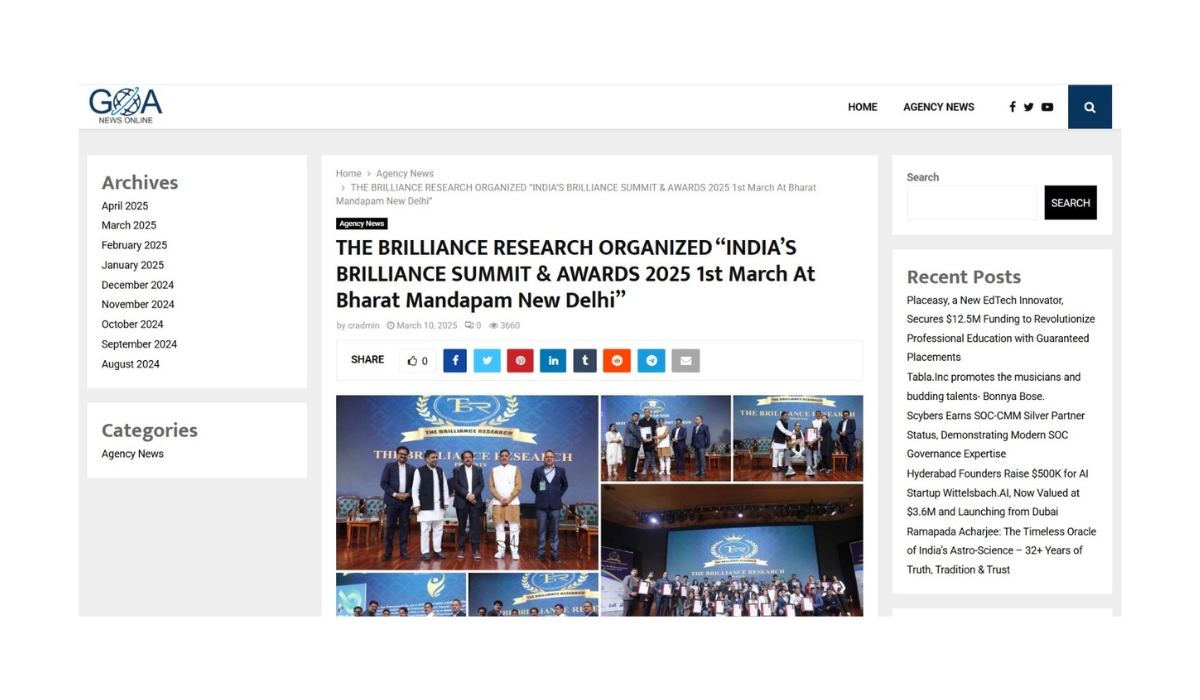Share the article on Twitter

coord(487,361)
